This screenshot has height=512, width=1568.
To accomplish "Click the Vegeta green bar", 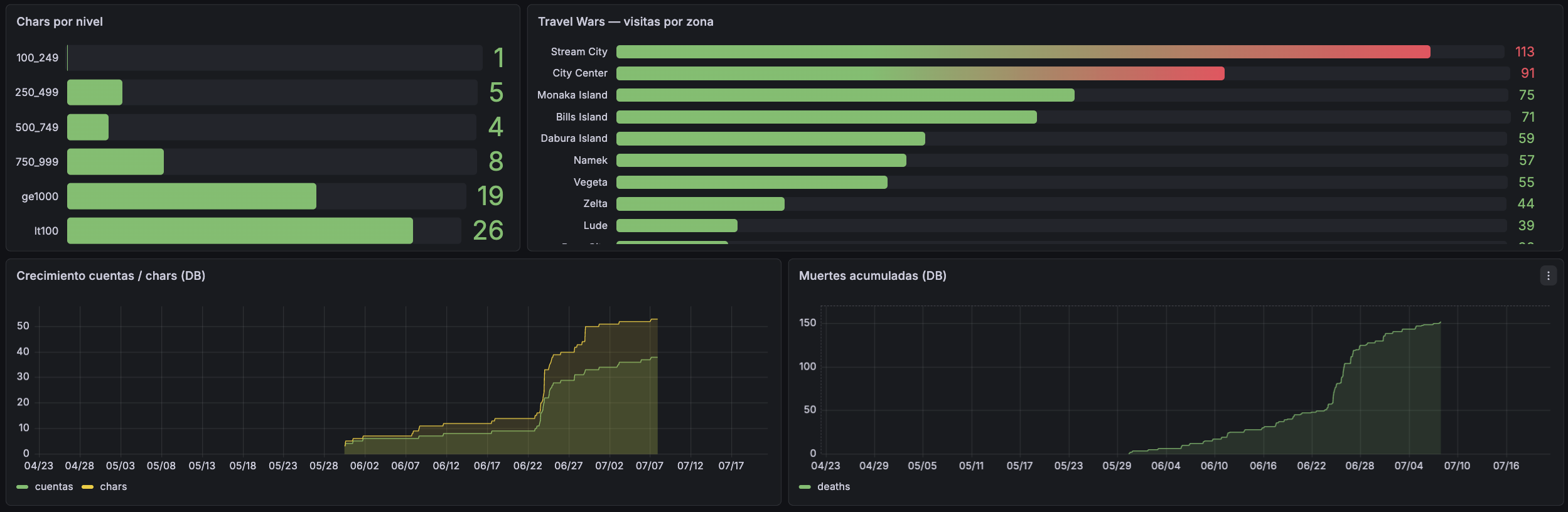I will click(752, 182).
